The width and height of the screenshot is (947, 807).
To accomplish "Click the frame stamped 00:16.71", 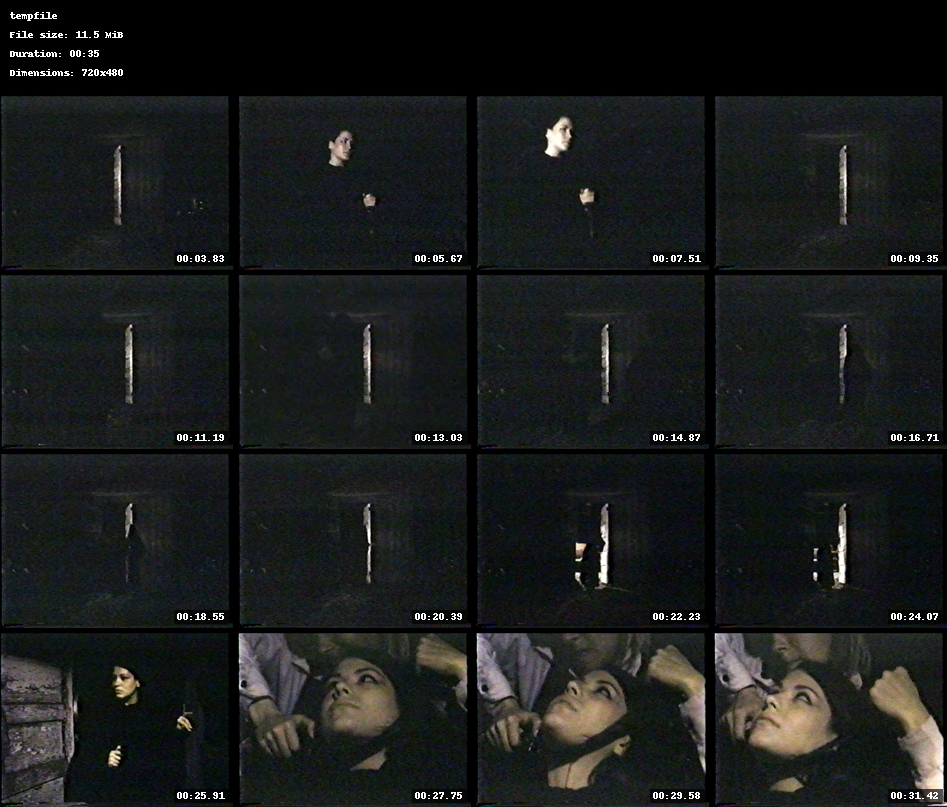I will pyautogui.click(x=829, y=361).
